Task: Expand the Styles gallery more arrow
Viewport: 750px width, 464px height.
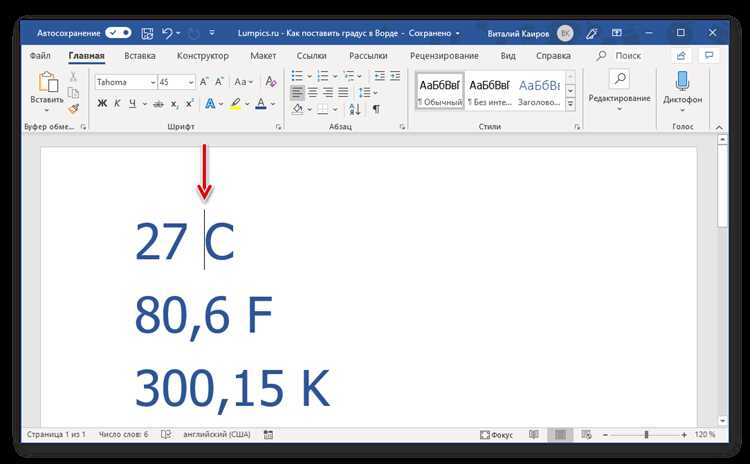Action: pos(570,104)
